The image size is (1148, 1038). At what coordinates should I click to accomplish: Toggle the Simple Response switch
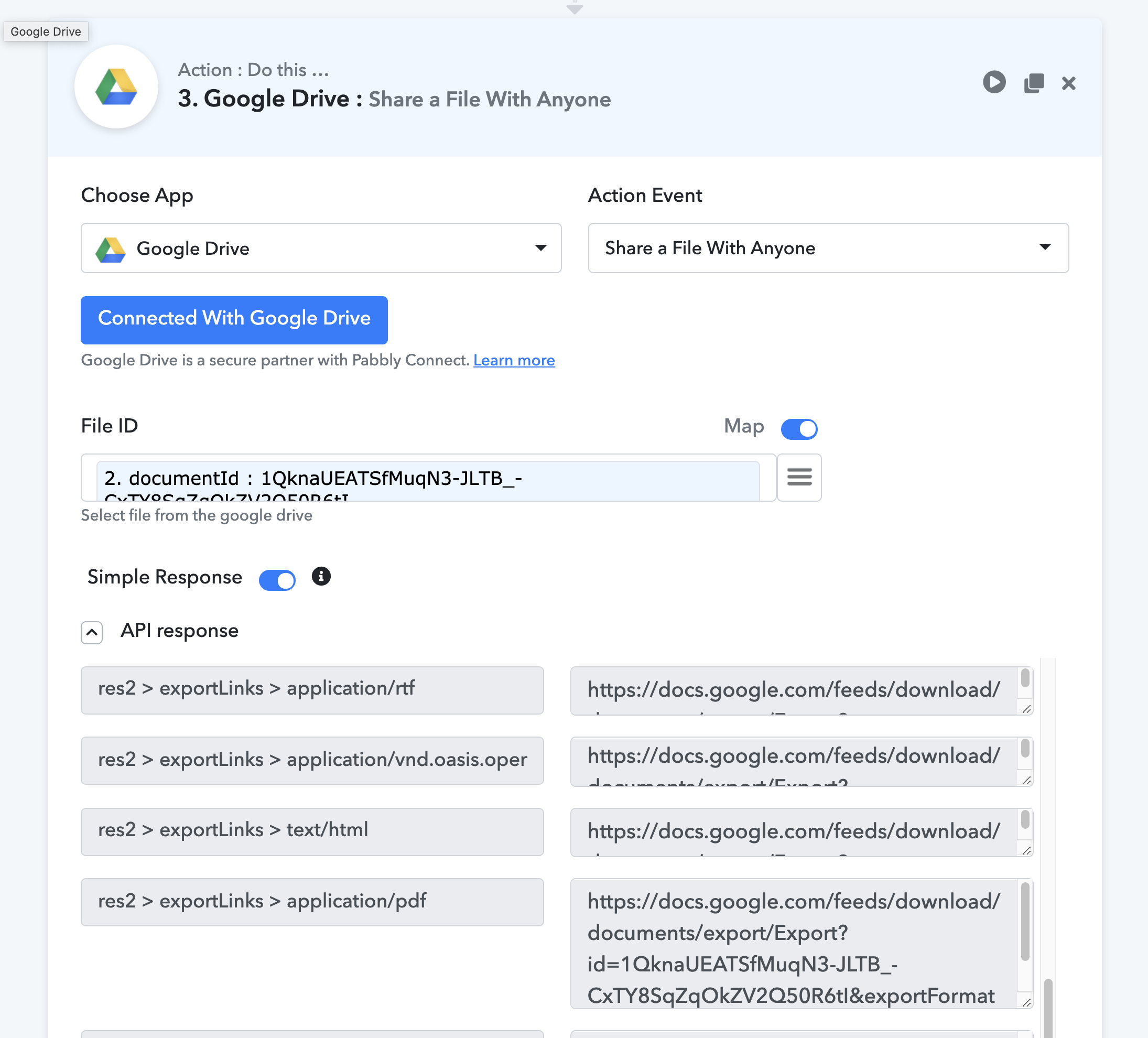[277, 580]
